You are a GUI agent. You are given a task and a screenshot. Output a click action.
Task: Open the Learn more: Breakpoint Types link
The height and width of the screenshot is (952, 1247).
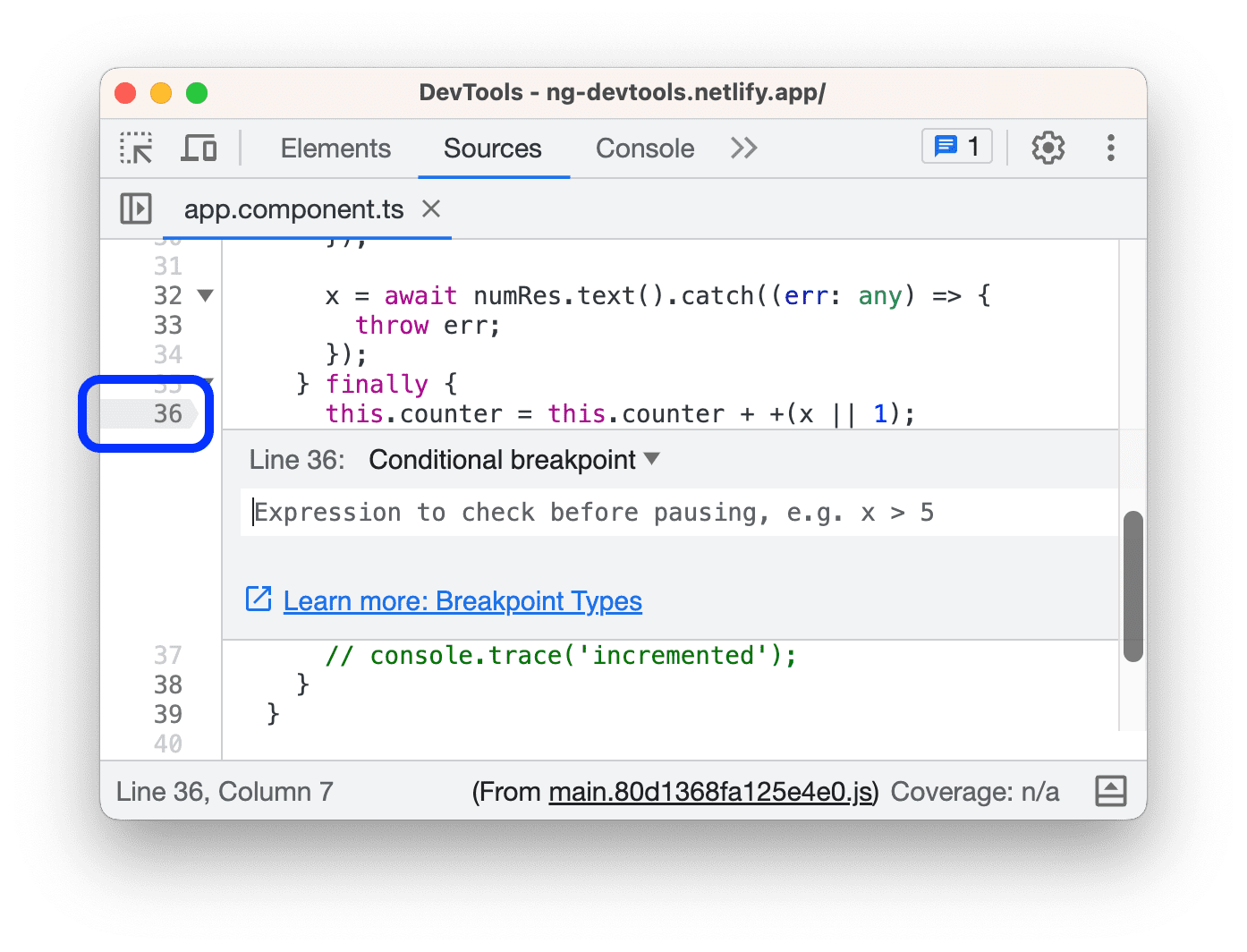click(x=462, y=600)
